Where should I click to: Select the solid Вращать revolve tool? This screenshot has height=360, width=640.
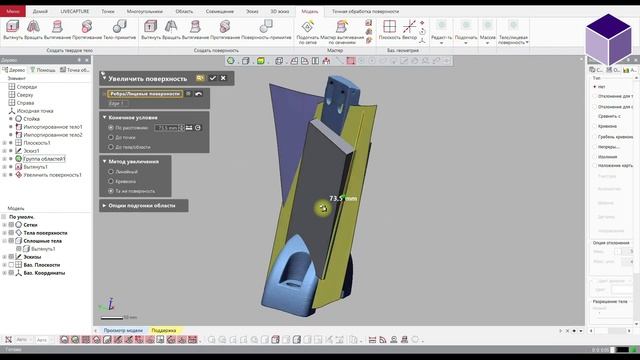tap(33, 30)
